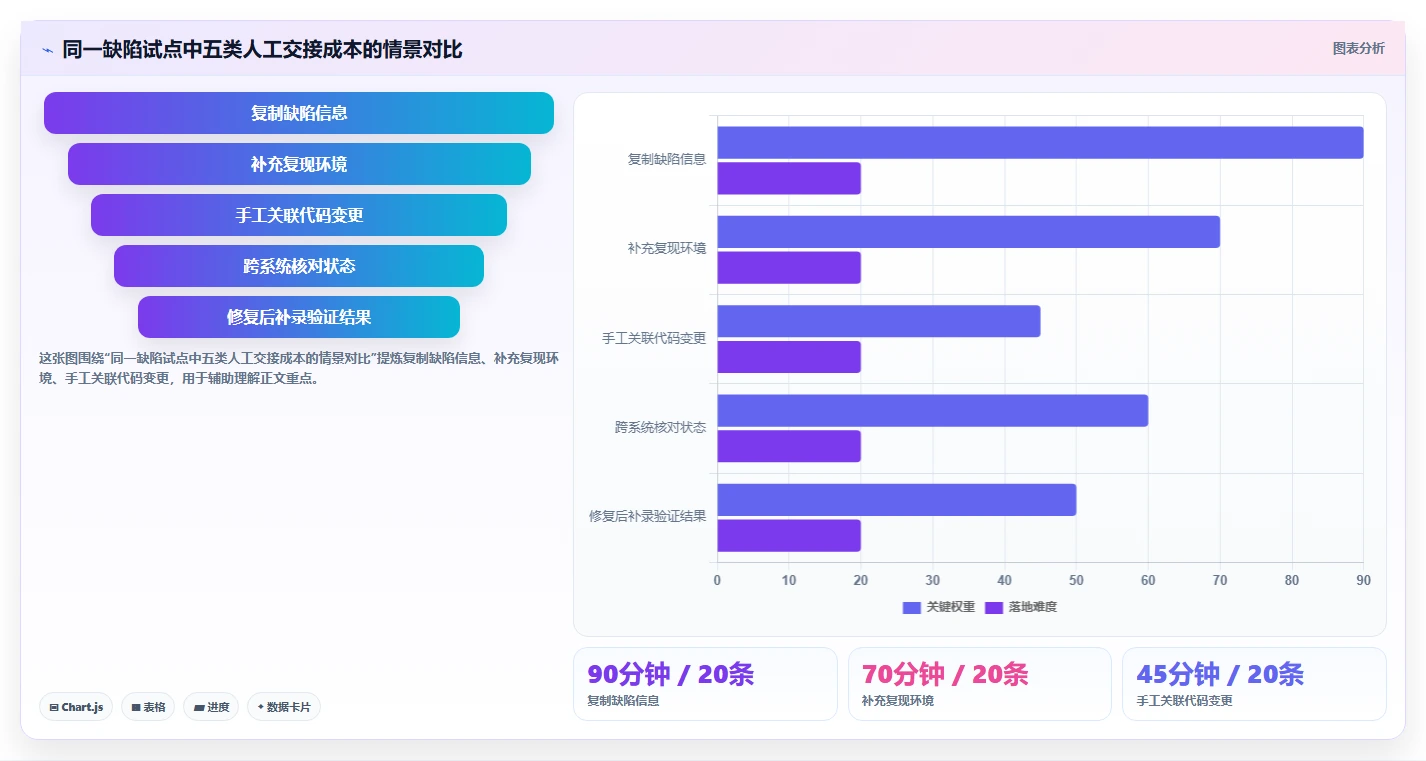Click the 落地难度 bar for 复制缺陷信息

(789, 178)
